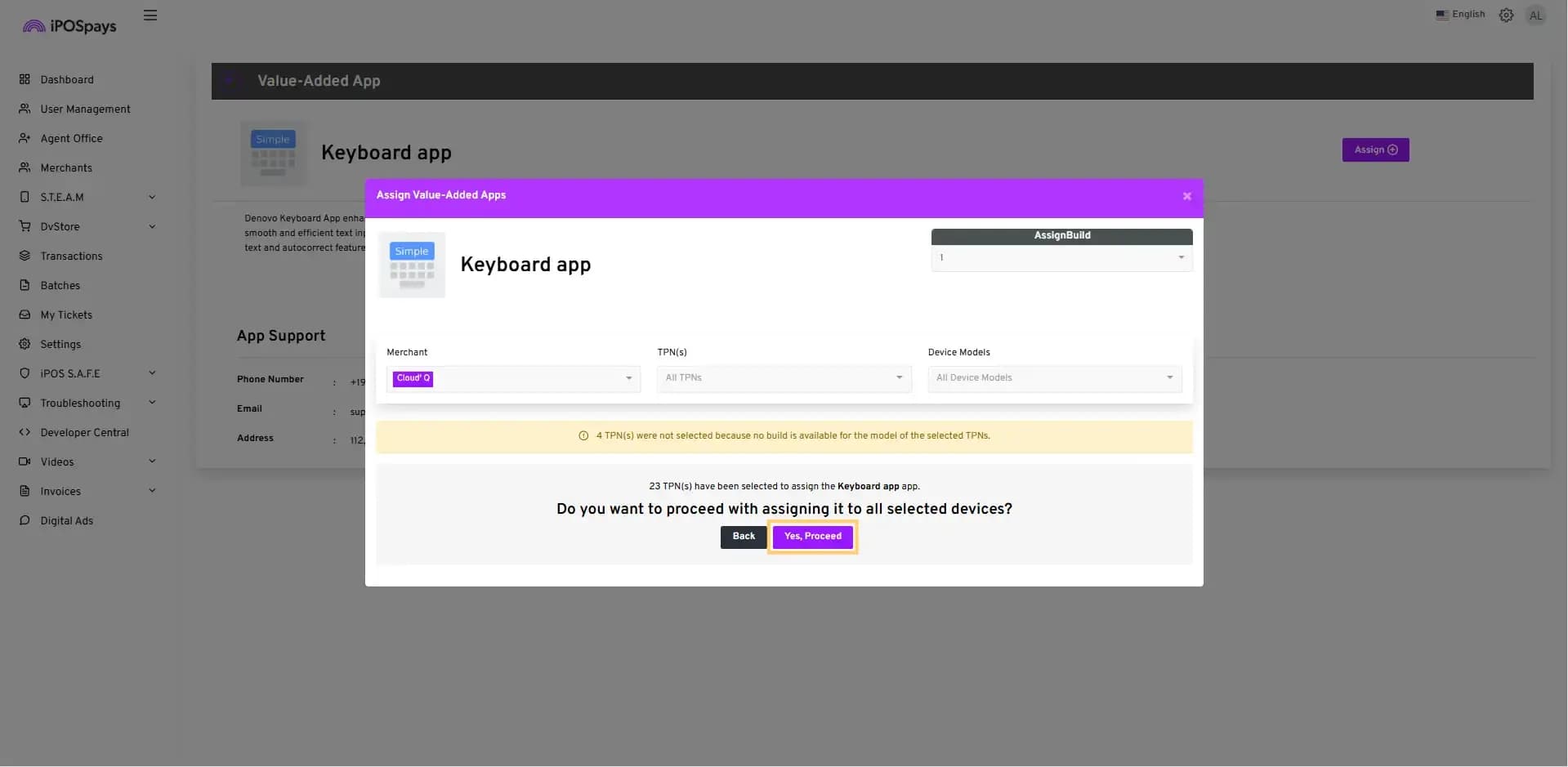
Task: Open Merchants from the sidebar
Action: (x=66, y=167)
